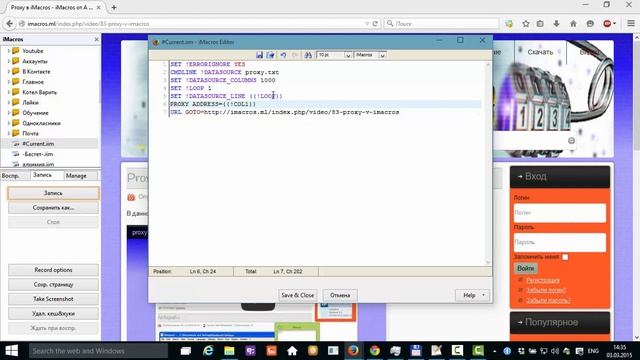Click the Firefox home icon
Screen dimensions: 640x360
coord(573,24)
